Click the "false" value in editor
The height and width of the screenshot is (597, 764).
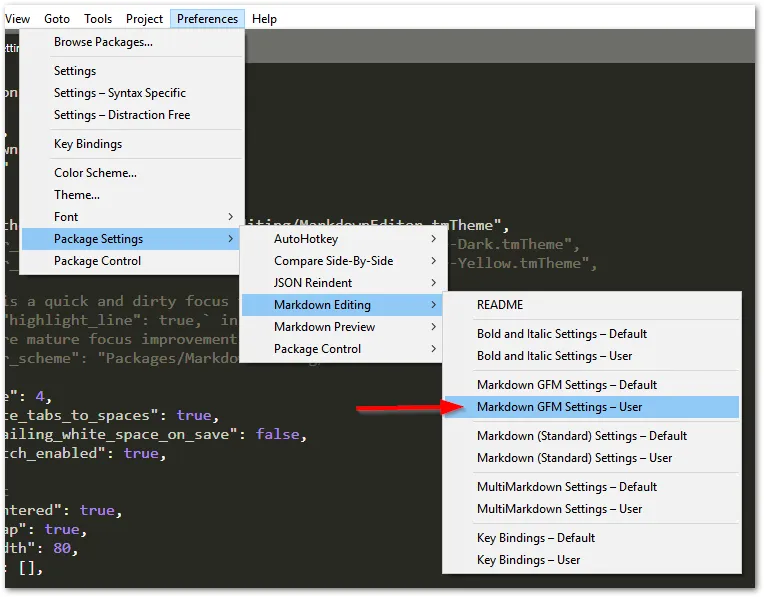[278, 434]
